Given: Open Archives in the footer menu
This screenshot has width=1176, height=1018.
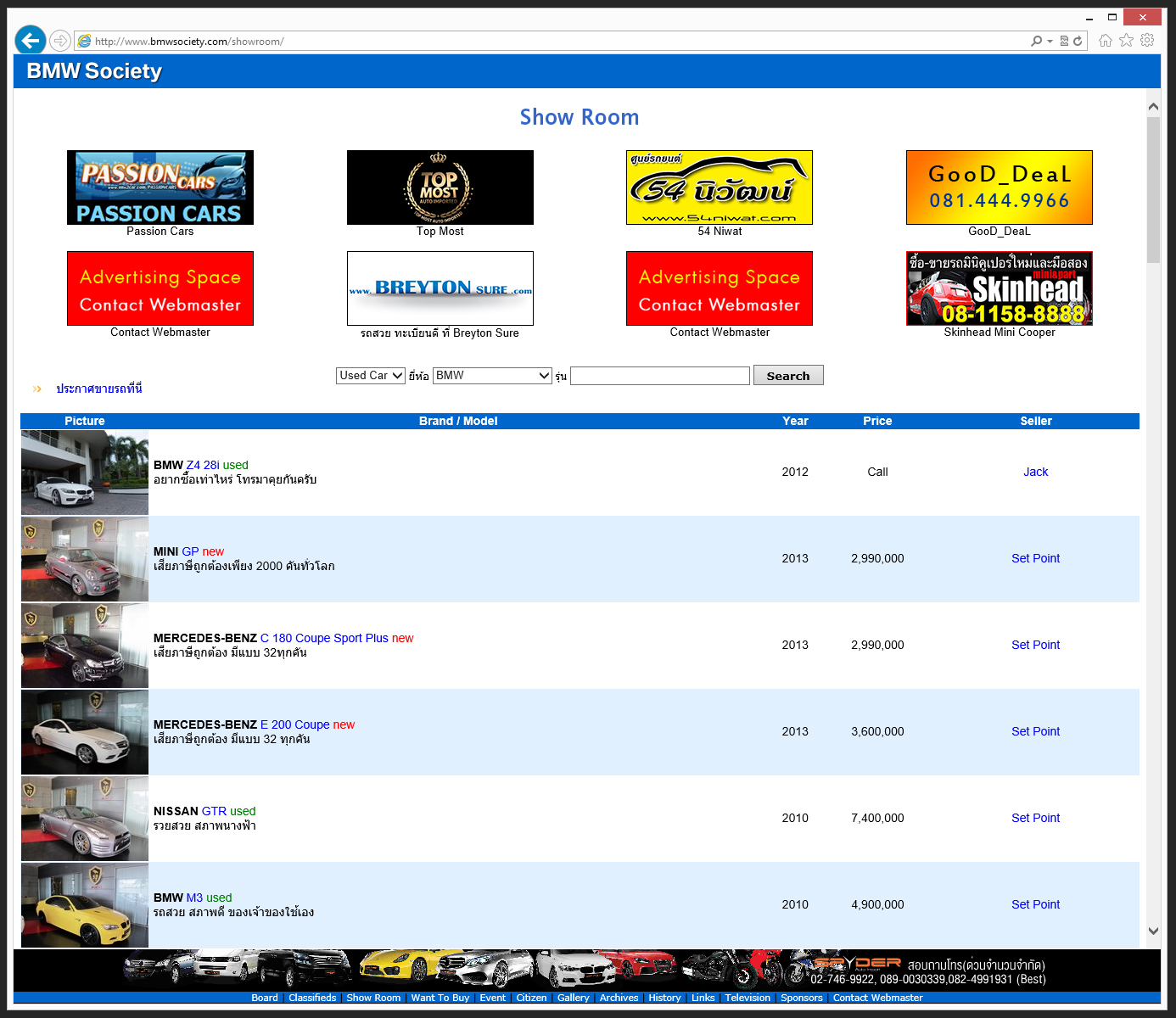Looking at the screenshot, I should [x=619, y=998].
